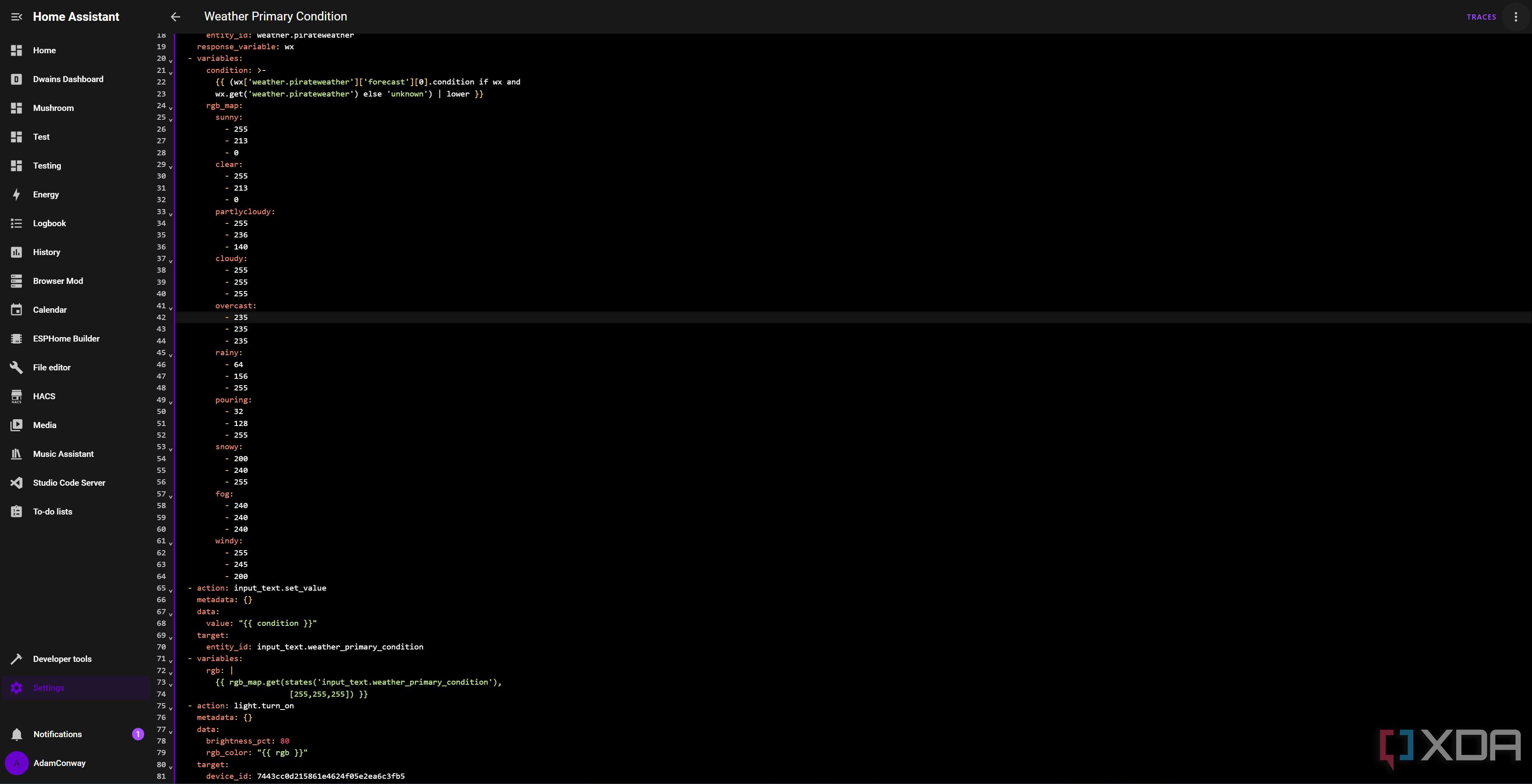Viewport: 1532px width, 784px height.
Task: Open the HACS store icon
Action: (17, 397)
